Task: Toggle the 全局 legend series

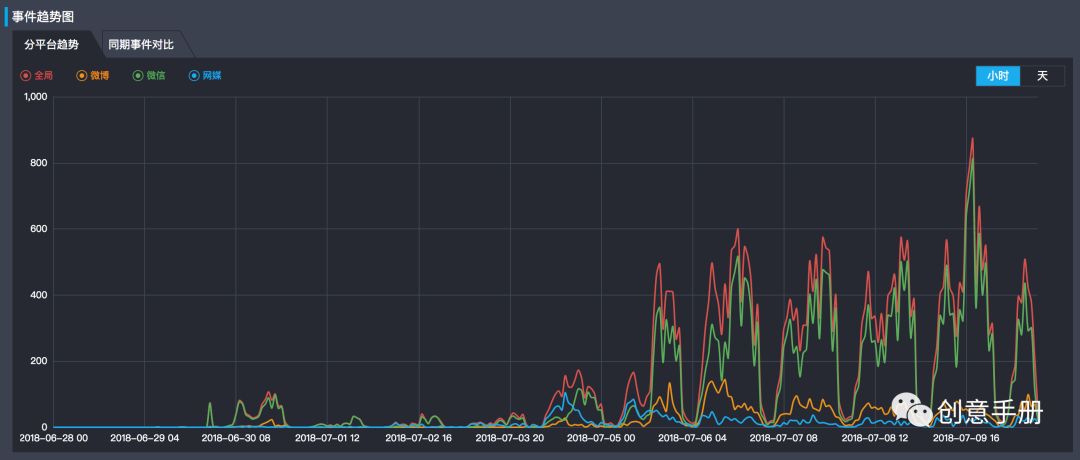Action: point(37,76)
